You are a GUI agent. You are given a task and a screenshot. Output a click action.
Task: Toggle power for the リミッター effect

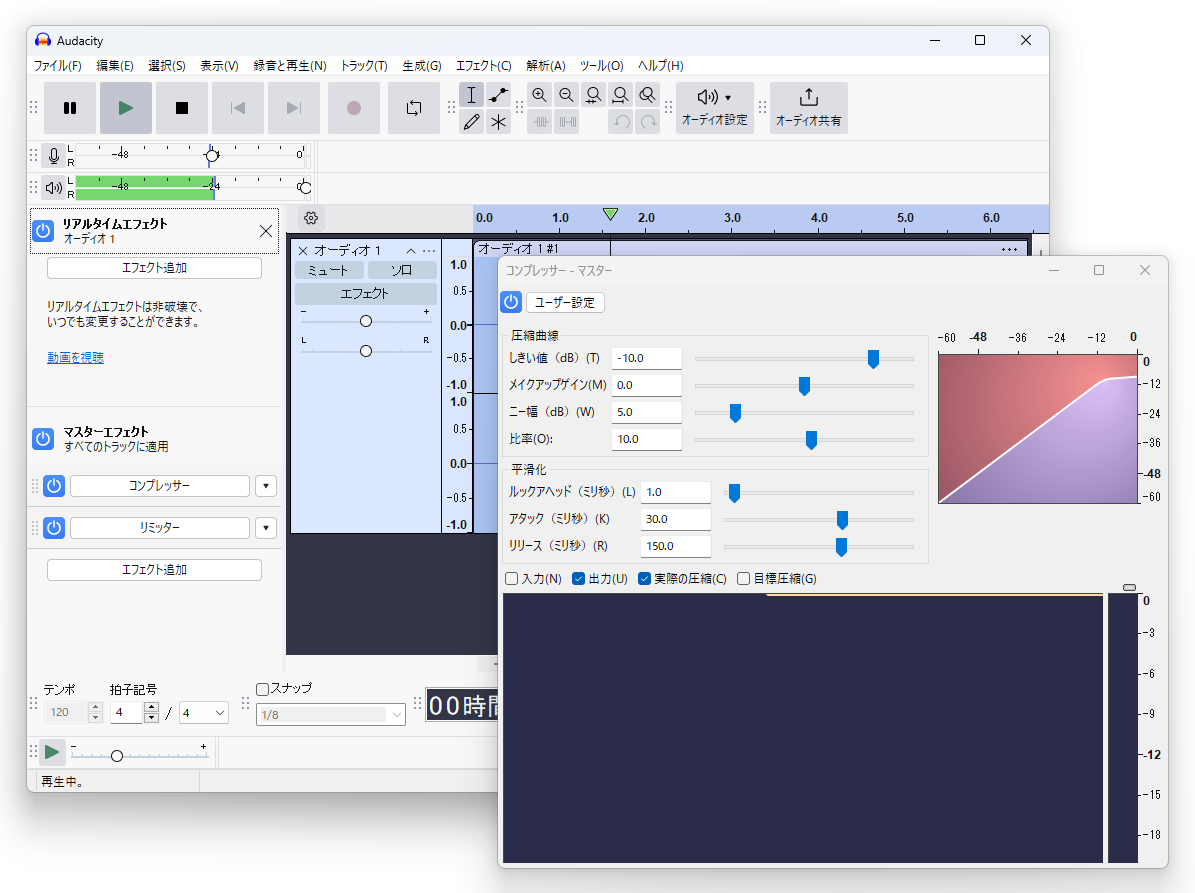54,528
